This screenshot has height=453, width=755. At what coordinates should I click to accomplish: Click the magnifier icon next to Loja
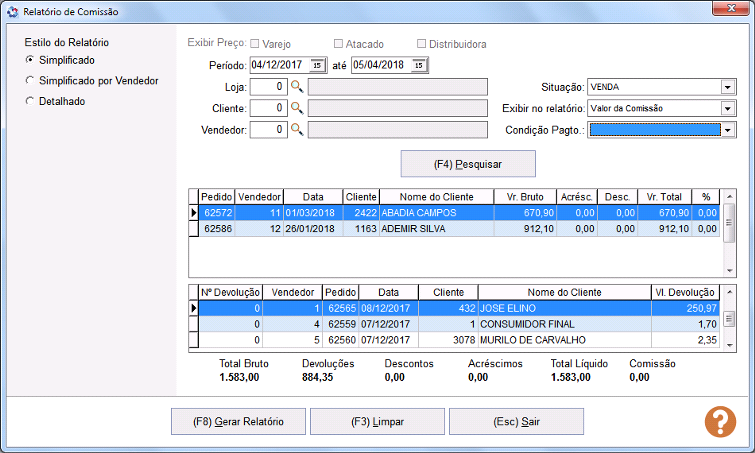[296, 87]
